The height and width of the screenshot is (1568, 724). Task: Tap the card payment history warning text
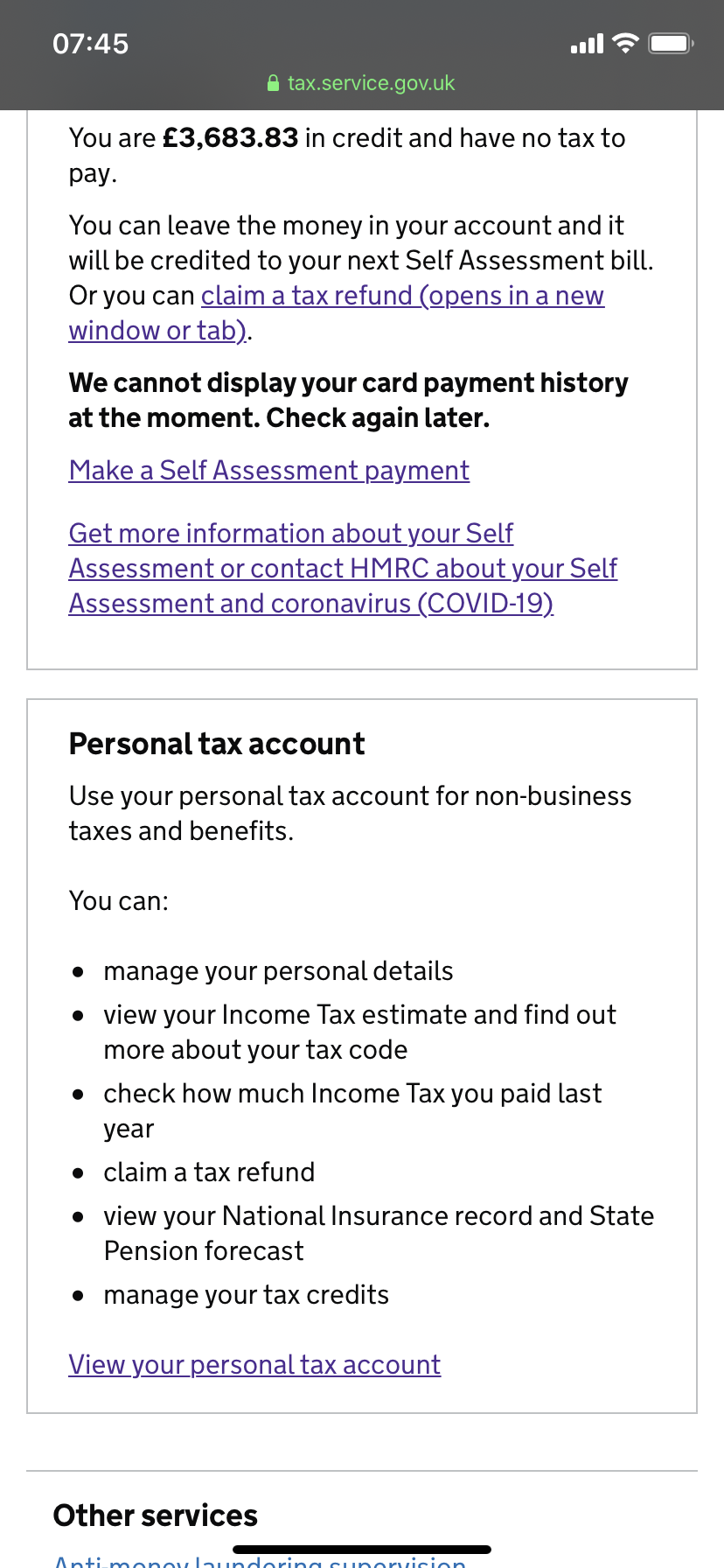pyautogui.click(x=348, y=401)
